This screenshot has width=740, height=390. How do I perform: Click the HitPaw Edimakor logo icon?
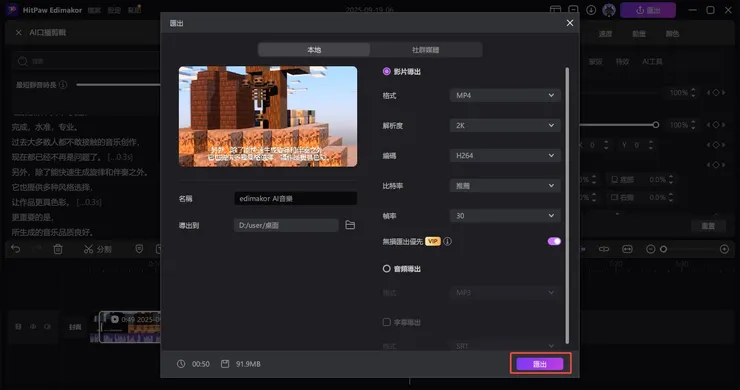[12, 9]
